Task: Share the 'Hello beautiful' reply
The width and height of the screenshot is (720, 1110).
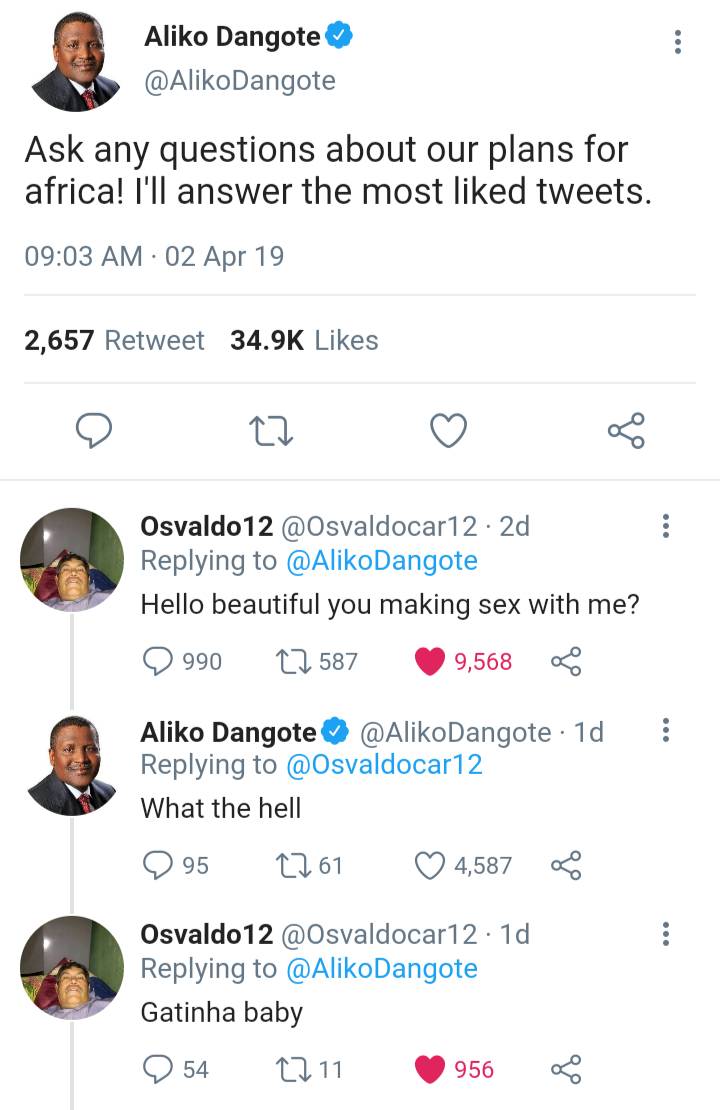Action: coord(566,661)
